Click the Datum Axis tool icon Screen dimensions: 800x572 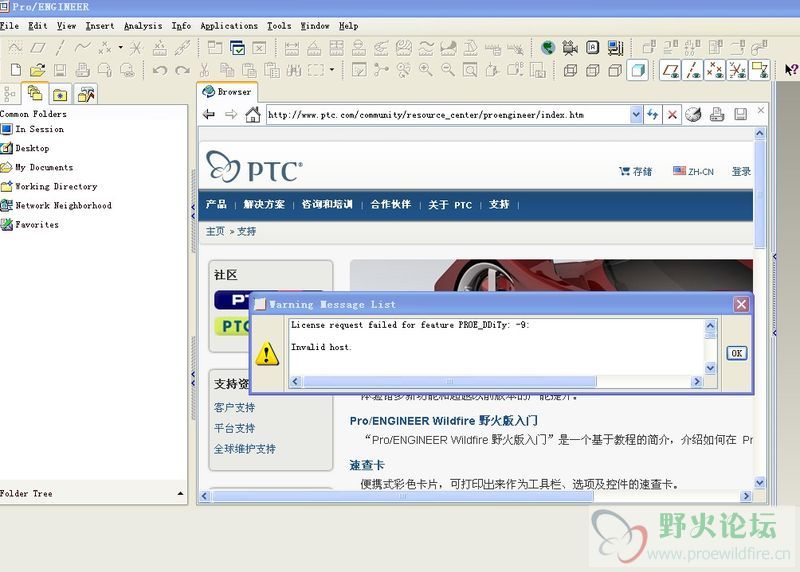coord(60,48)
